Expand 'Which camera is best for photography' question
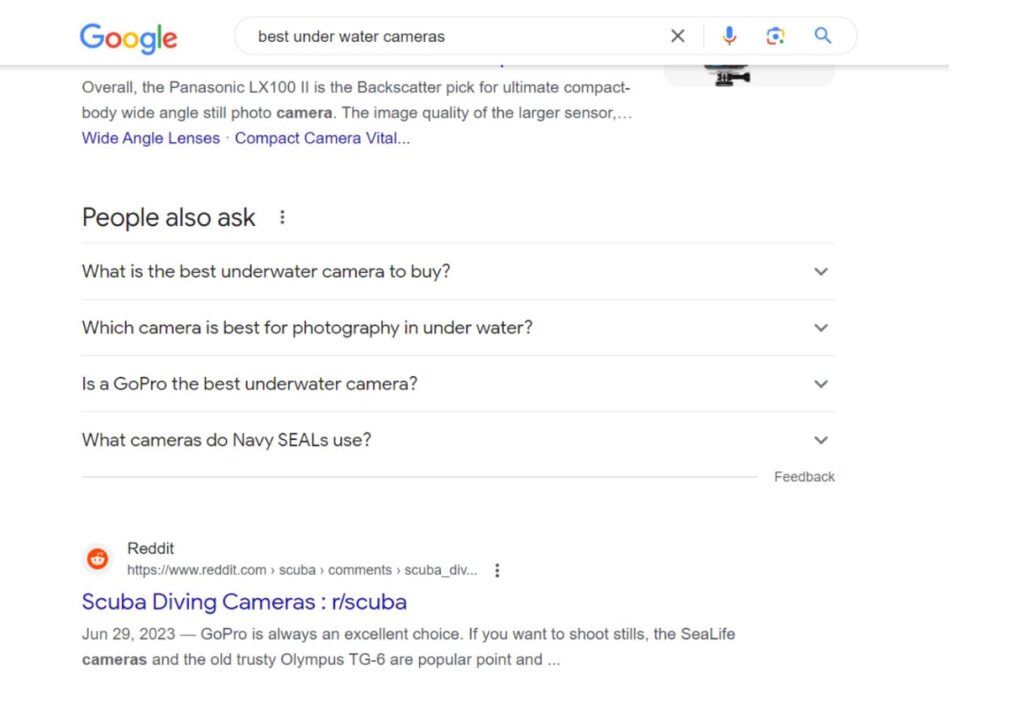 click(458, 327)
